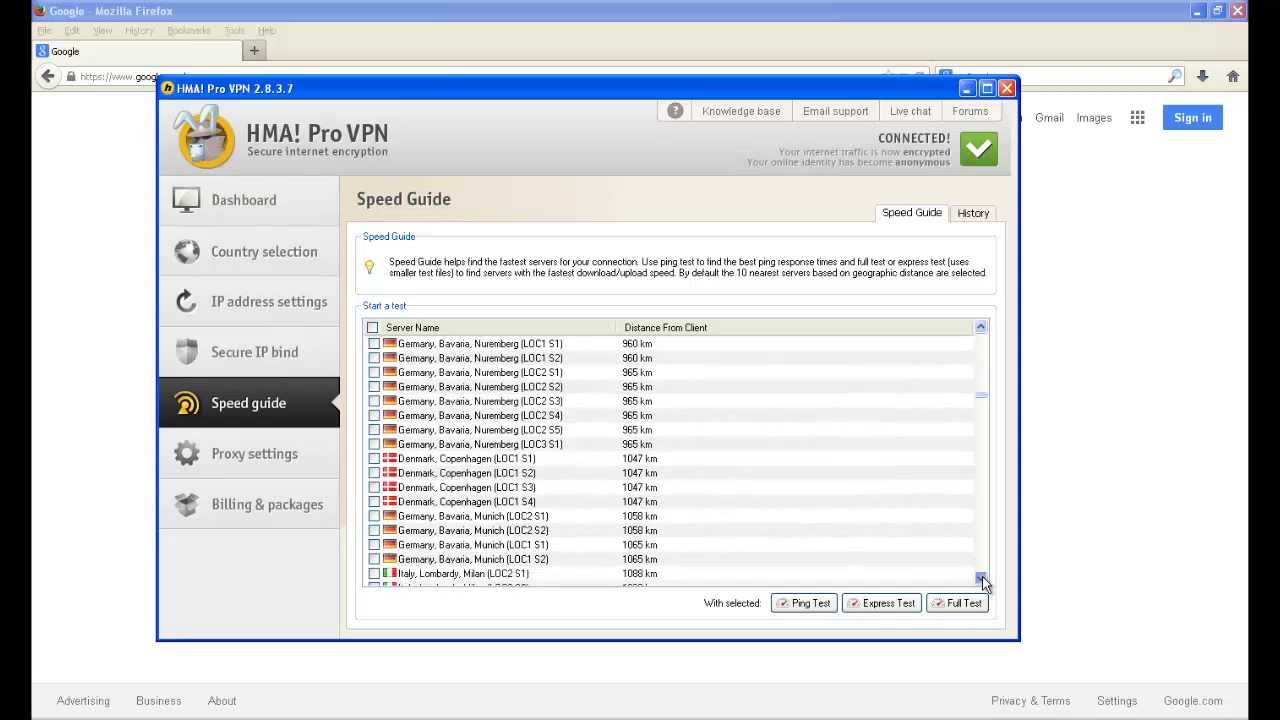The height and width of the screenshot is (720, 1280).
Task: Open Dashboard from the sidebar
Action: [249, 200]
